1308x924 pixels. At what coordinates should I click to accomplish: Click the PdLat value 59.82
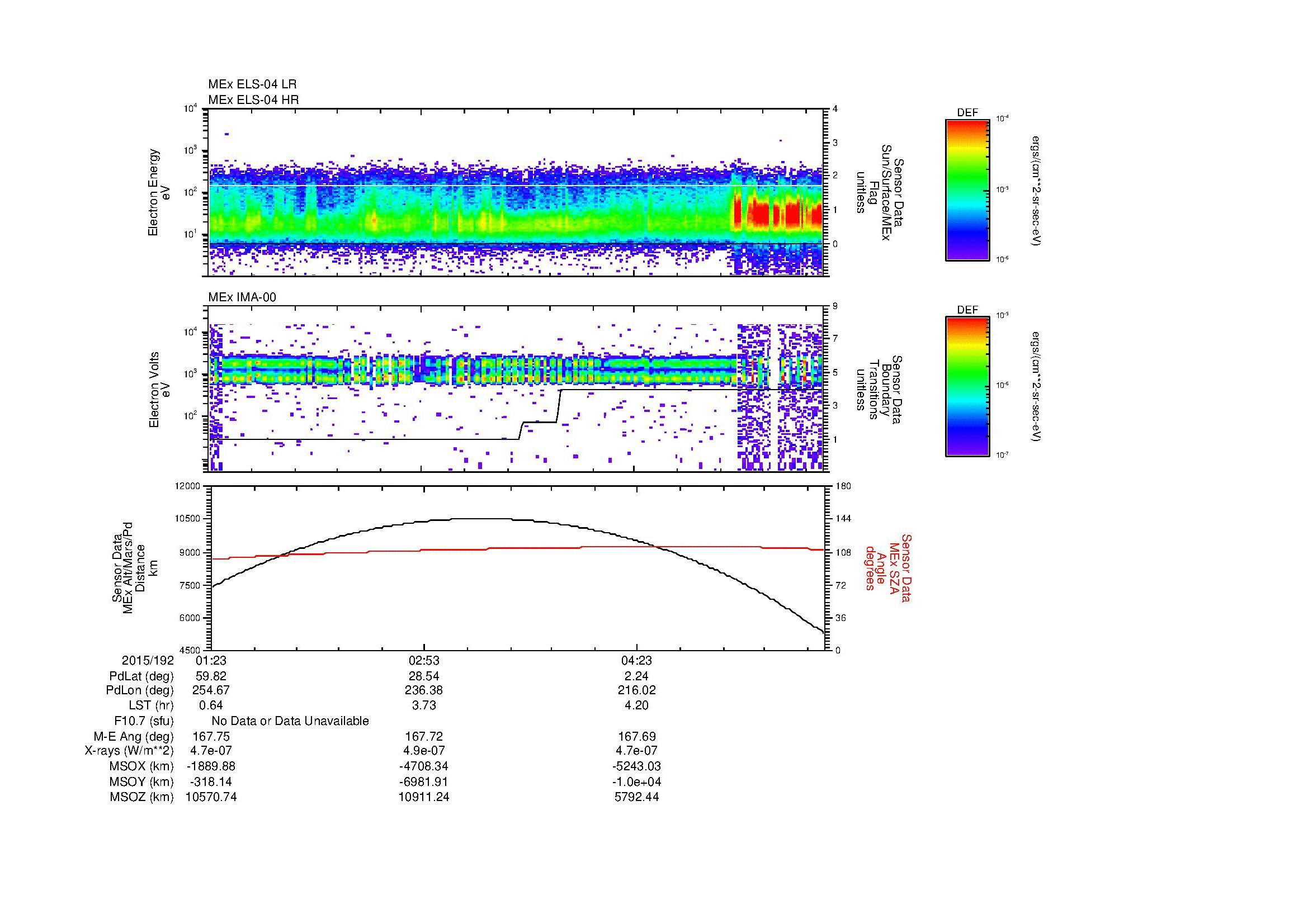click(211, 676)
